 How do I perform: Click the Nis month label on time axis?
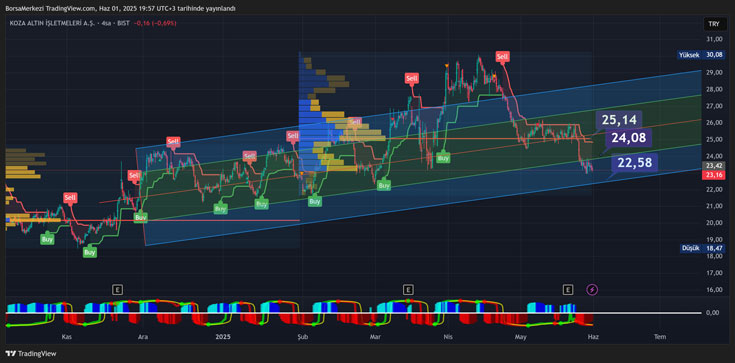tap(448, 336)
